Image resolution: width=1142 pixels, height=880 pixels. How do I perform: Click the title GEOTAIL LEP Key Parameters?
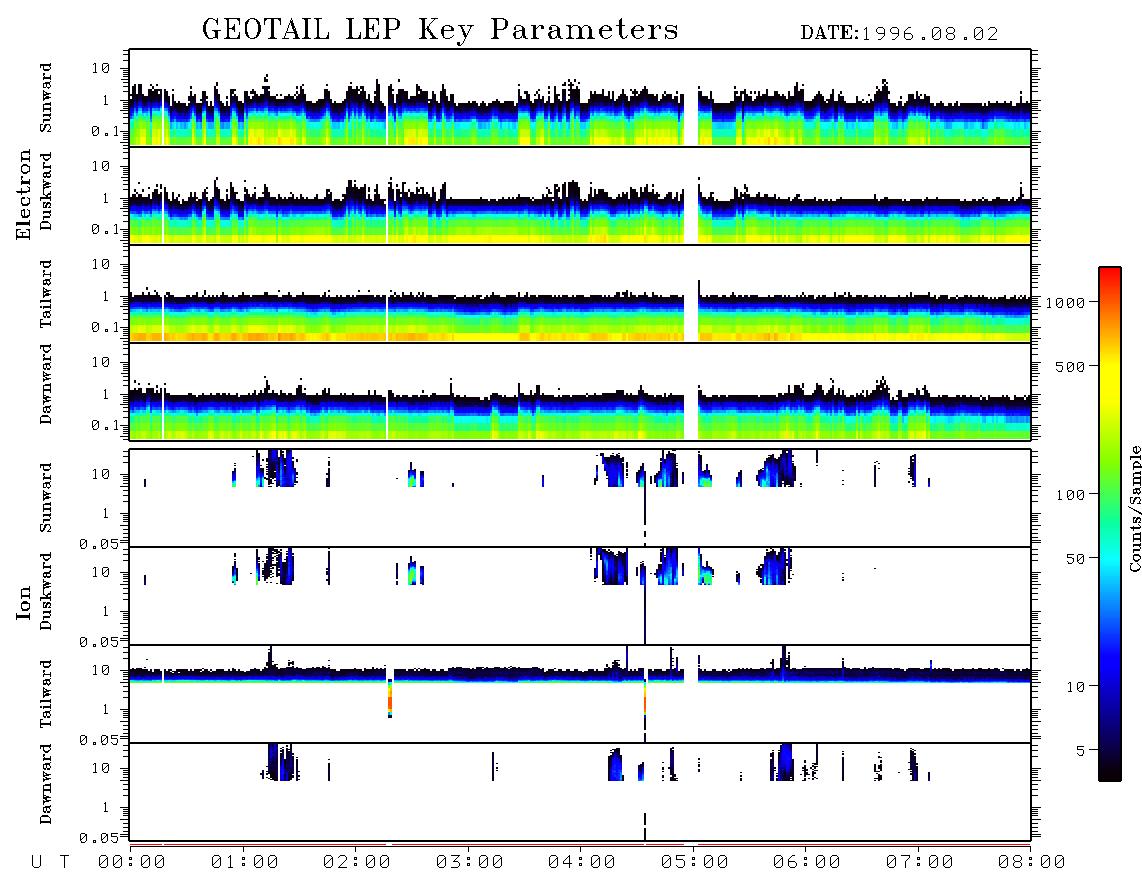click(440, 30)
